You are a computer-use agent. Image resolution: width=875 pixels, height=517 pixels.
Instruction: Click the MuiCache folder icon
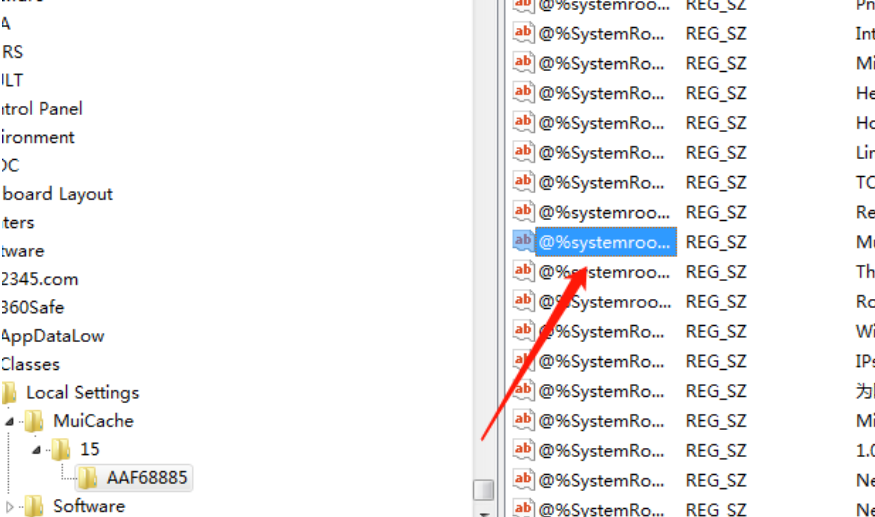point(35,420)
